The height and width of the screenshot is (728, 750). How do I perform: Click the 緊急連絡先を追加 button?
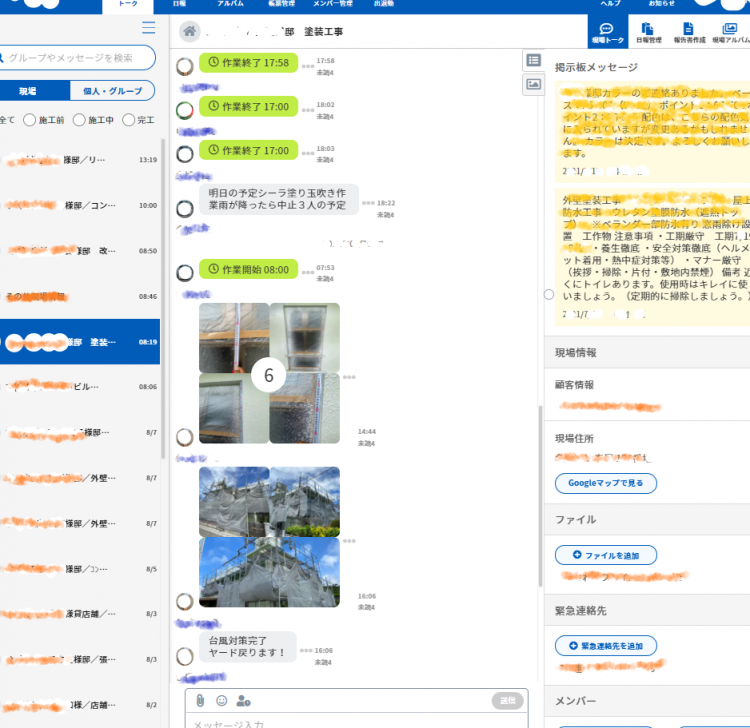[x=606, y=646]
